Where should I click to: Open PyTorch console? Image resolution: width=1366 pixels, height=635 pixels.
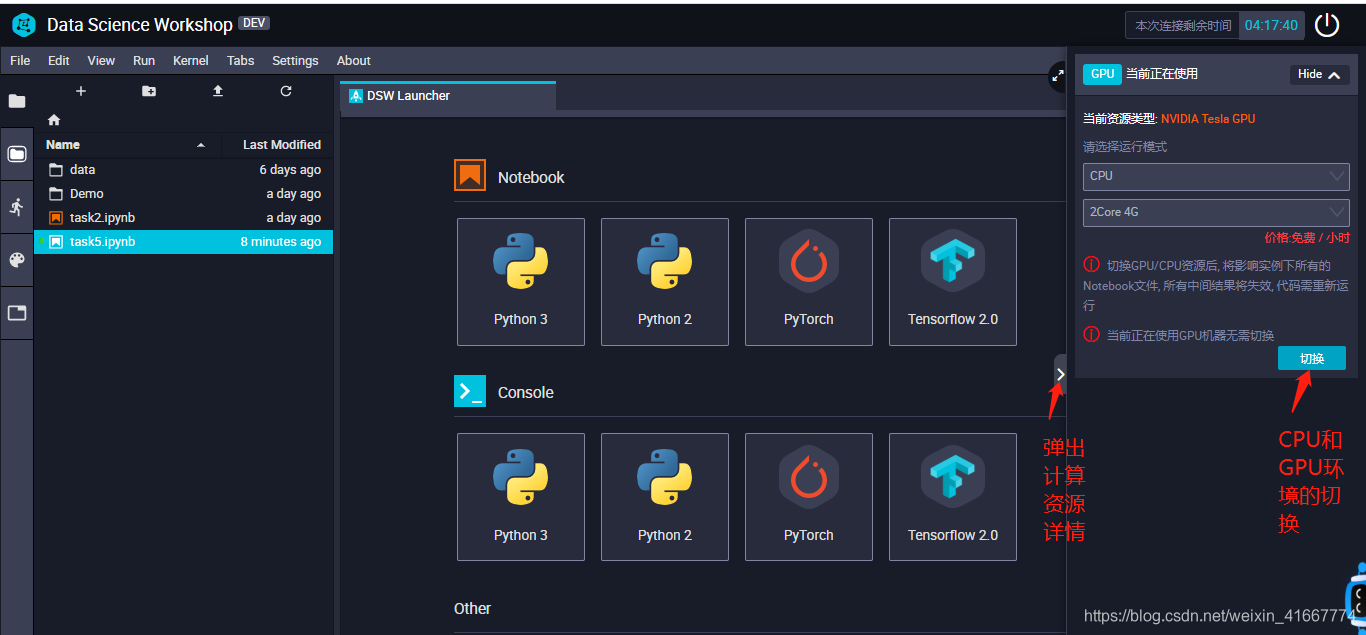(x=809, y=497)
